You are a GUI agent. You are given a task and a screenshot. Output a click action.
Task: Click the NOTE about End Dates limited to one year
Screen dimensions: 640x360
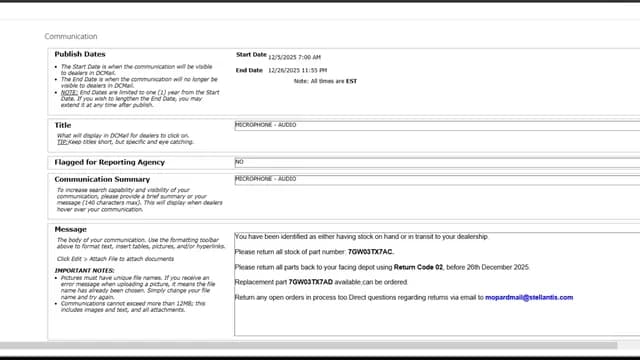point(140,99)
